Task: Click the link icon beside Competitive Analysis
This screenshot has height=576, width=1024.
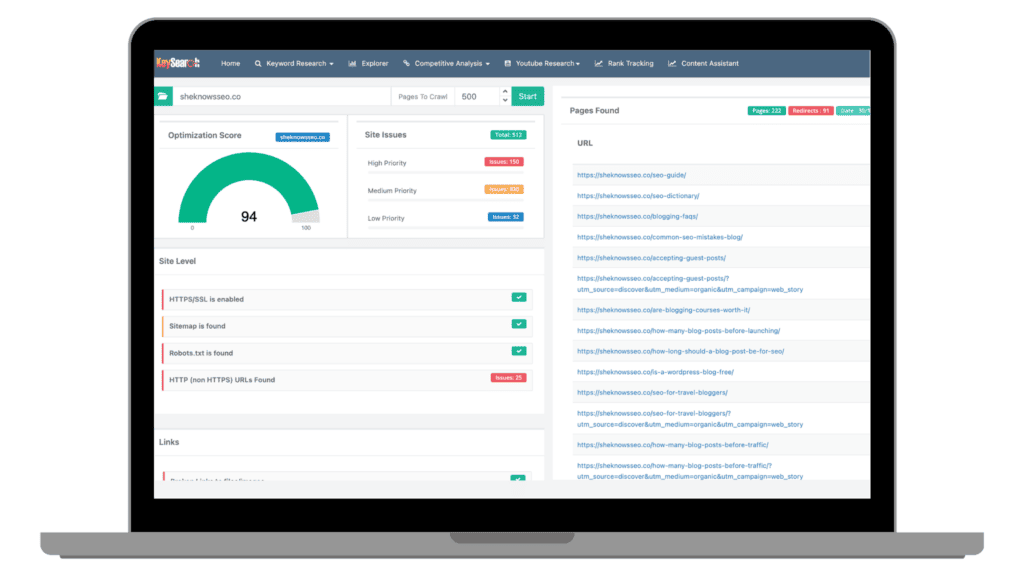Action: click(x=406, y=63)
